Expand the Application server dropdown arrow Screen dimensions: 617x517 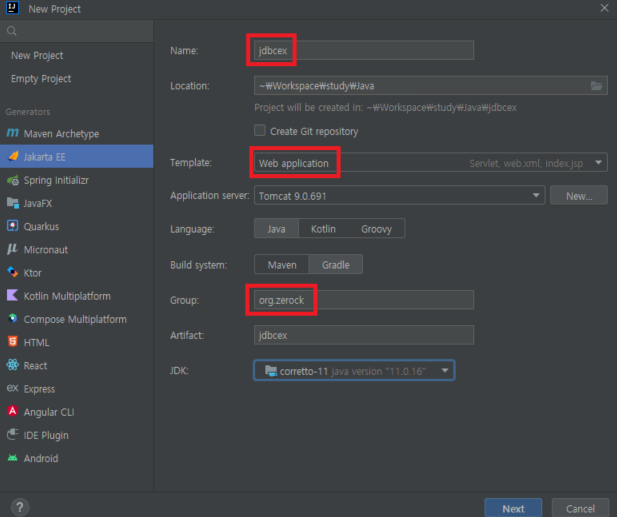536,196
